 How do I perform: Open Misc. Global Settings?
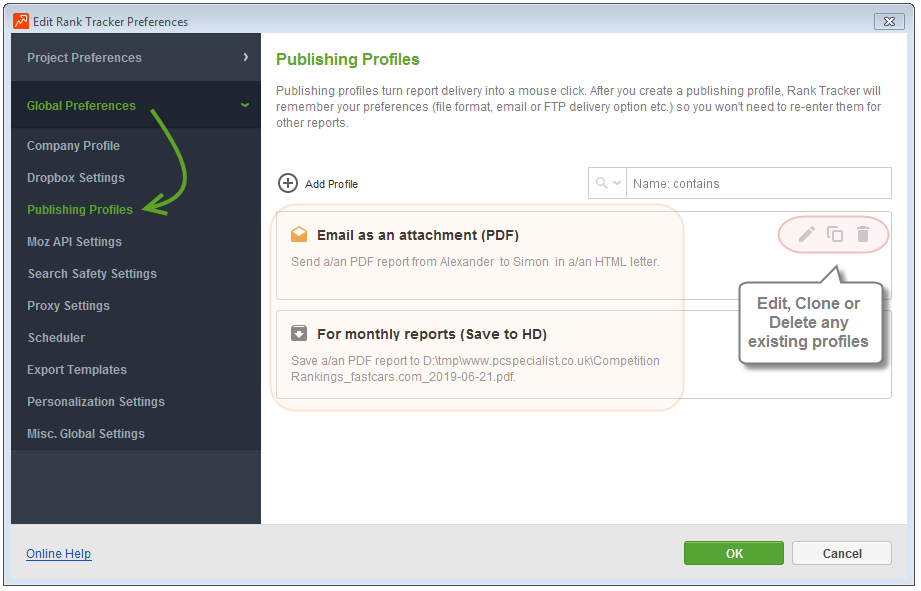point(86,434)
